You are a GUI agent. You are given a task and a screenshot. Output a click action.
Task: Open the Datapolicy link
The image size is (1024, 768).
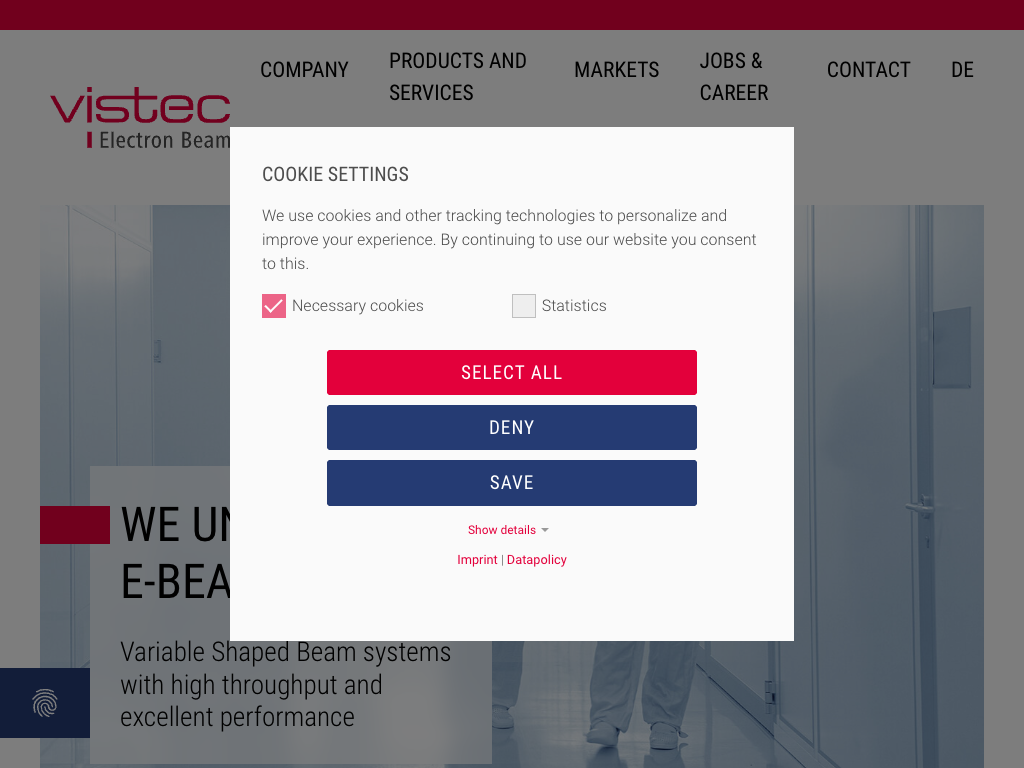pos(537,560)
